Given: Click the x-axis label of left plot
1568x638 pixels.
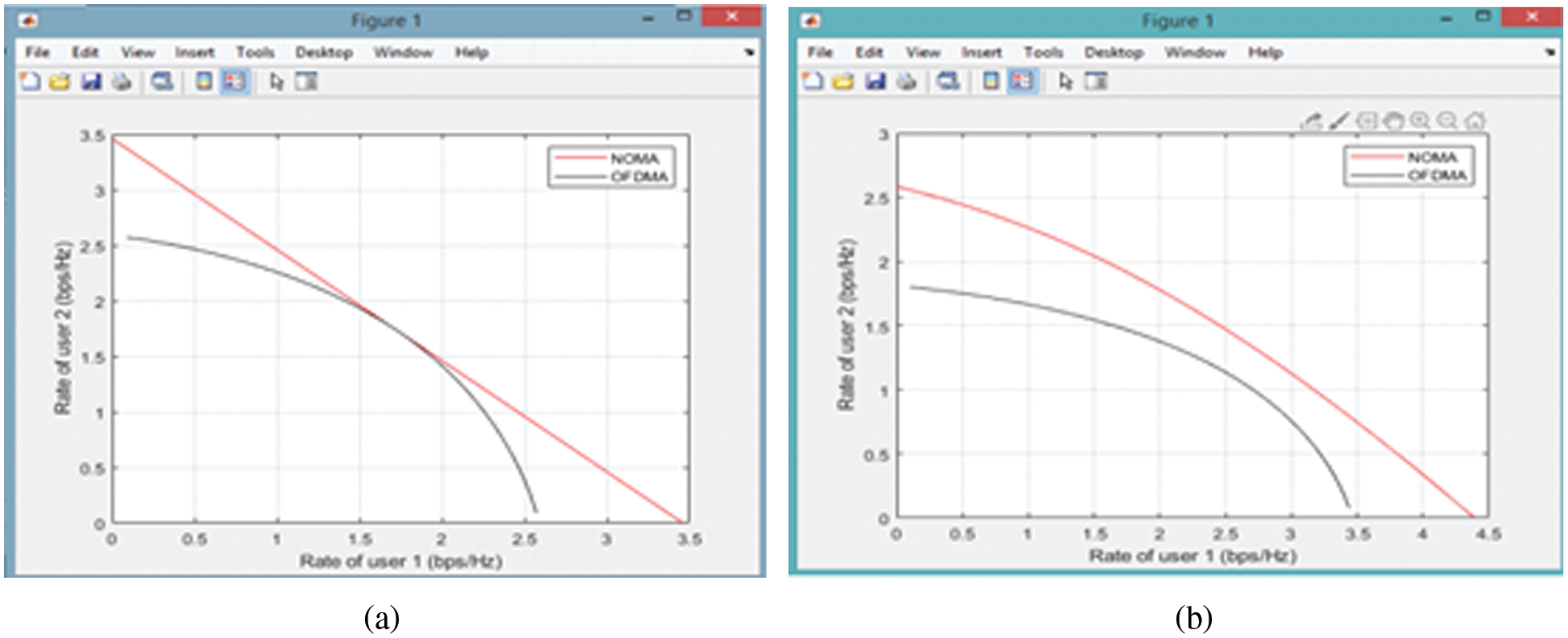Looking at the screenshot, I should point(400,561).
